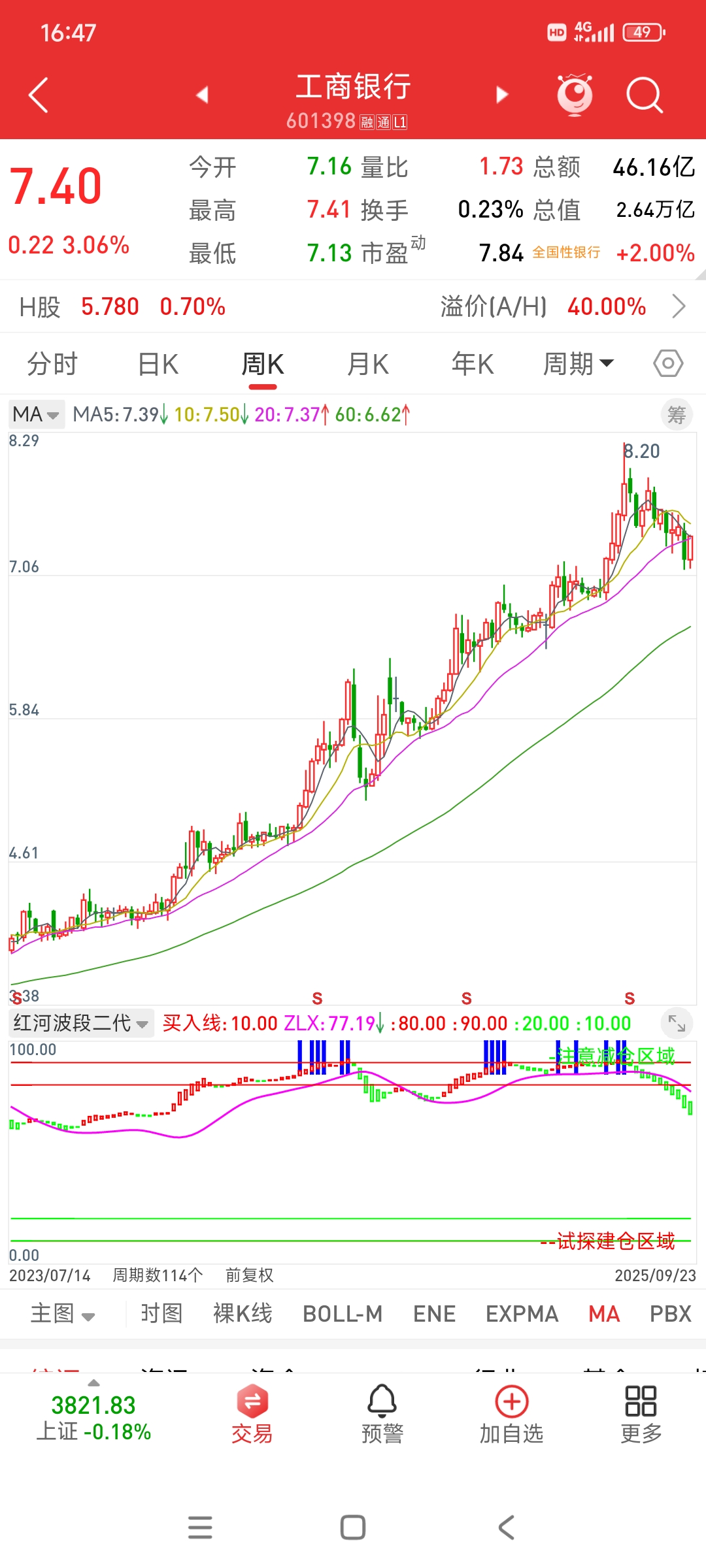This screenshot has width=706, height=1568.
Task: Open 周期 period dropdown
Action: (579, 364)
